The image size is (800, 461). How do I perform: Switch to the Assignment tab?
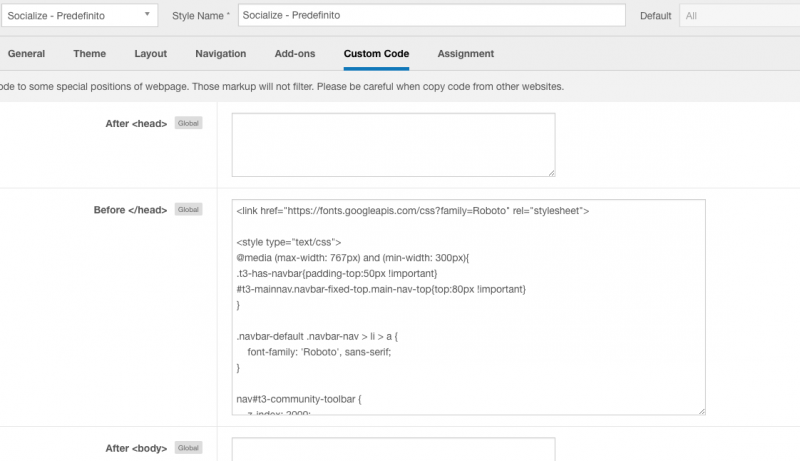click(x=465, y=54)
